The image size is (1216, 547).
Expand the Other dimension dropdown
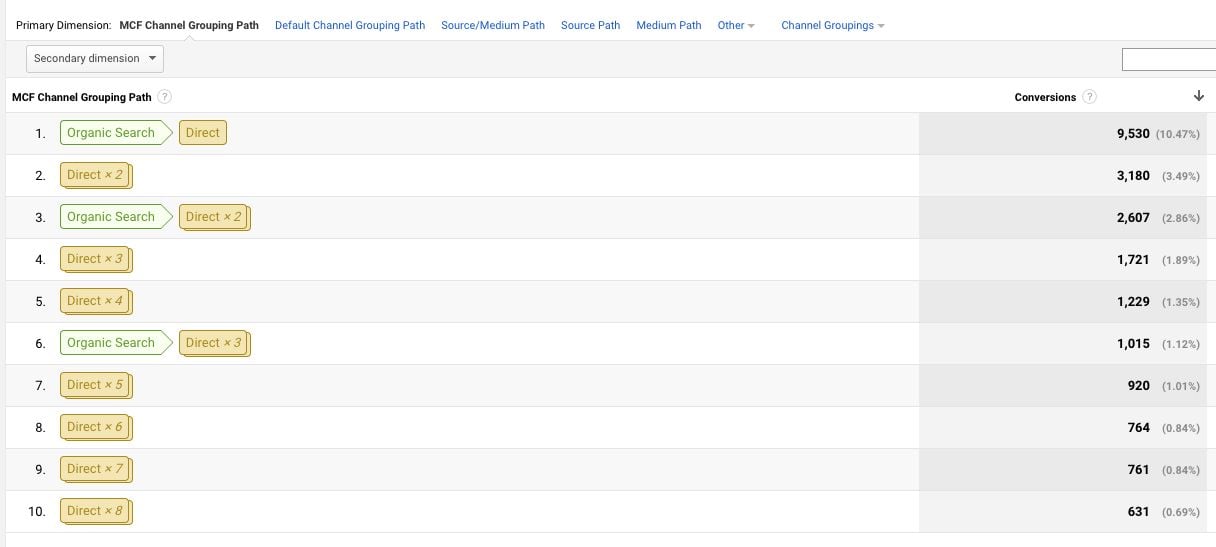point(736,25)
